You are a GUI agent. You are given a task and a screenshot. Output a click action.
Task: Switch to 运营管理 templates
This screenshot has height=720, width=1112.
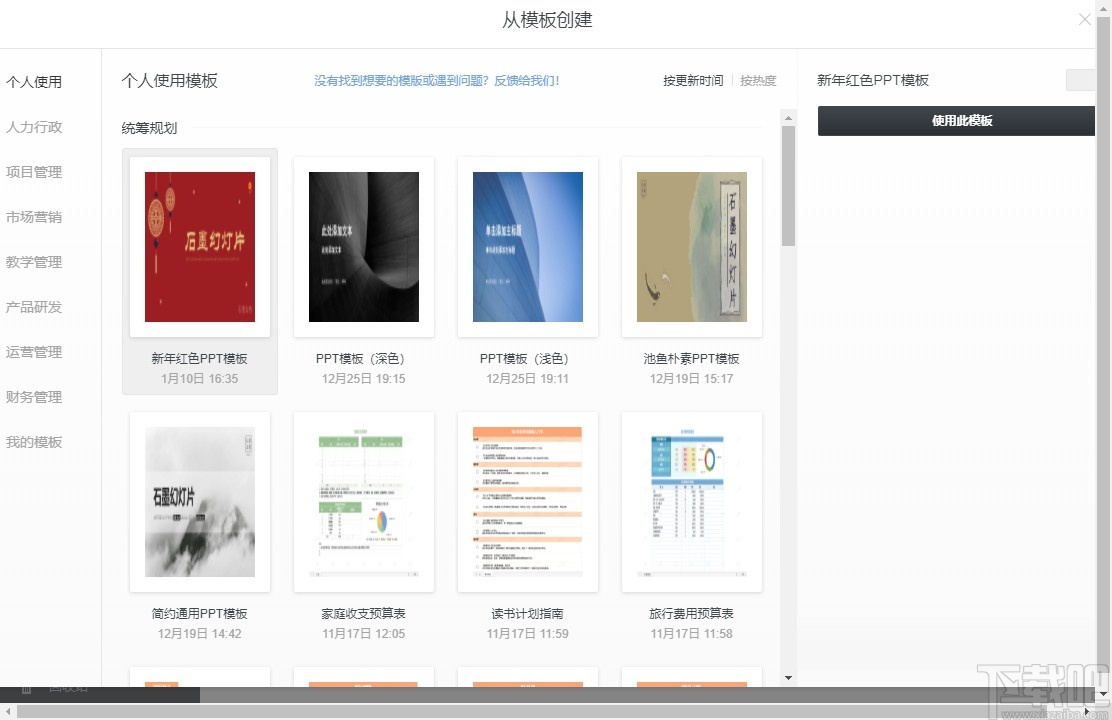coord(34,353)
